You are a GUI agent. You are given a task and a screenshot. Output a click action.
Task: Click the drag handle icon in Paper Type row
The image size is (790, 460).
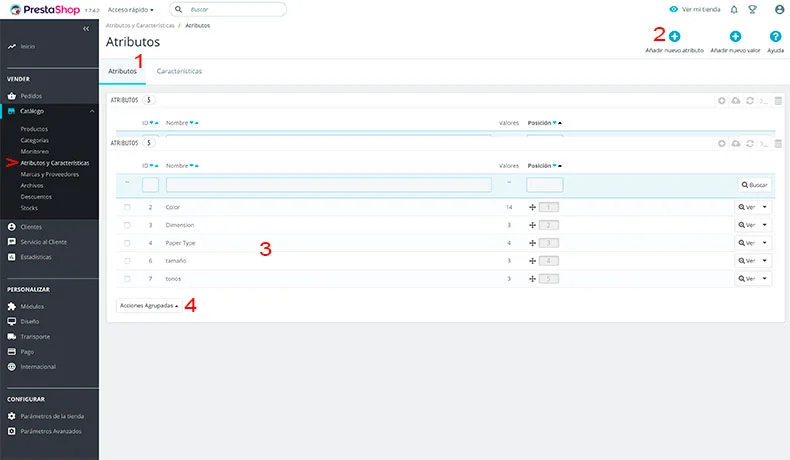click(x=532, y=243)
